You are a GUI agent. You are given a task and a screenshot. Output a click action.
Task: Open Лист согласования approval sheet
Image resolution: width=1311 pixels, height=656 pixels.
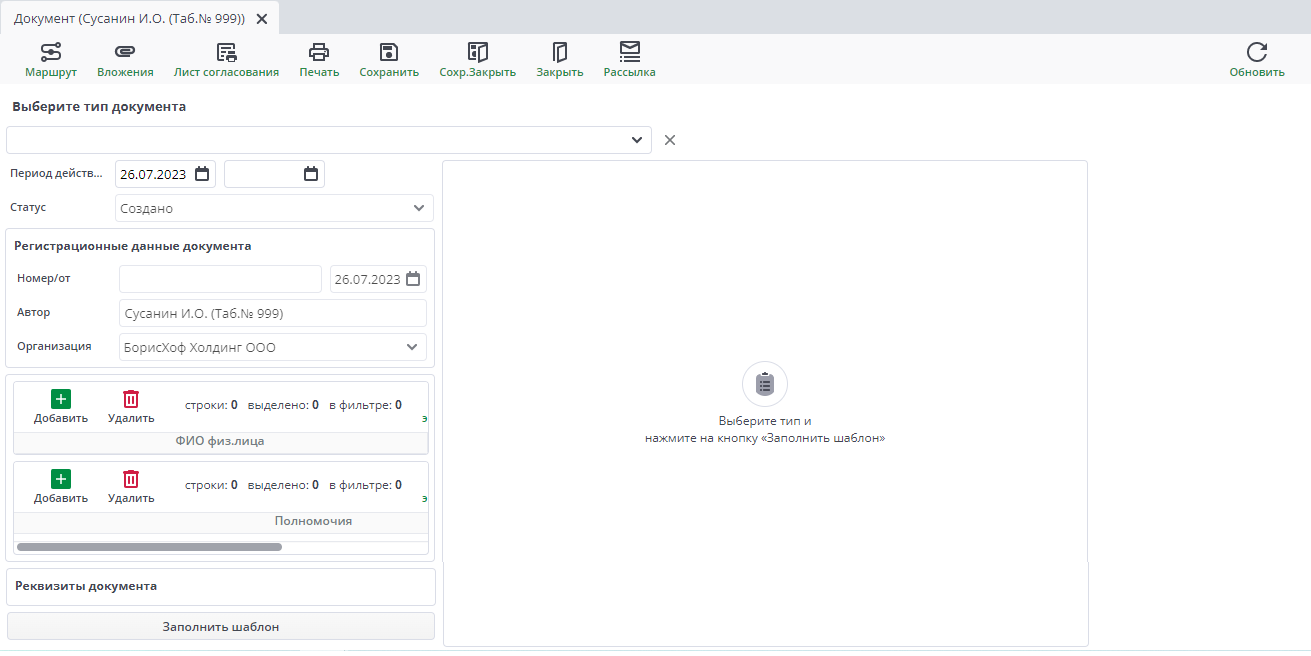point(226,60)
